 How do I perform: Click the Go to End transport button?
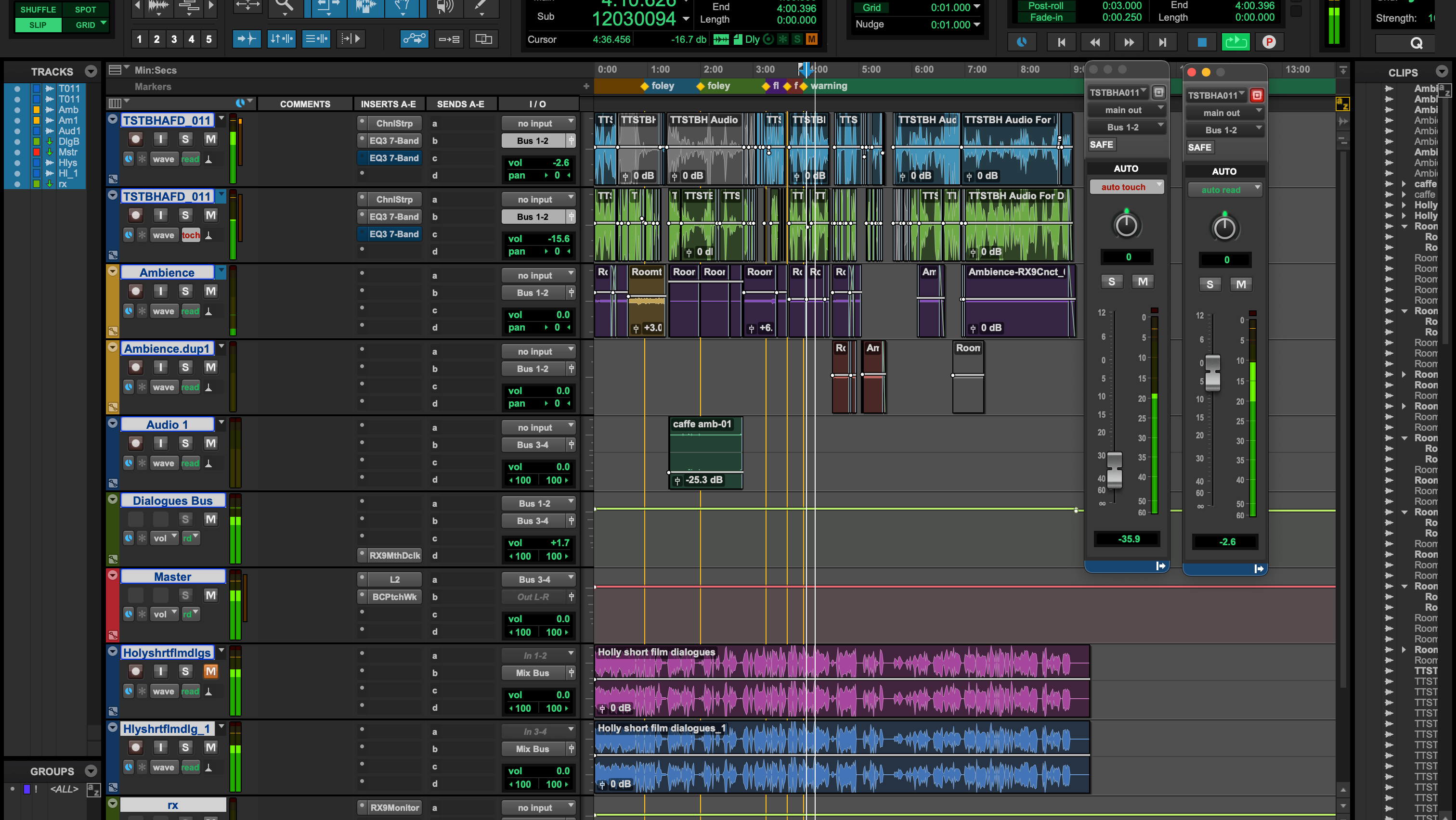[x=1163, y=42]
